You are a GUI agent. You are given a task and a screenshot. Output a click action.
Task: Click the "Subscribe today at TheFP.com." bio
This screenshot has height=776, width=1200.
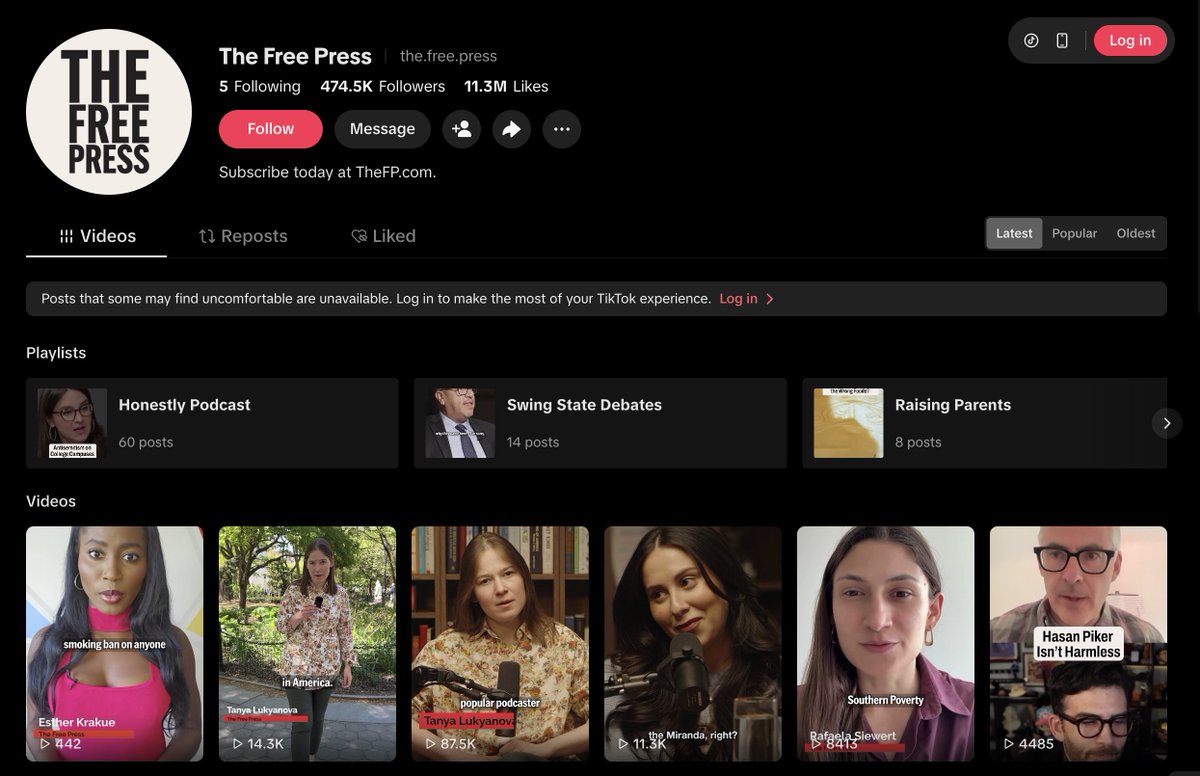tap(328, 172)
